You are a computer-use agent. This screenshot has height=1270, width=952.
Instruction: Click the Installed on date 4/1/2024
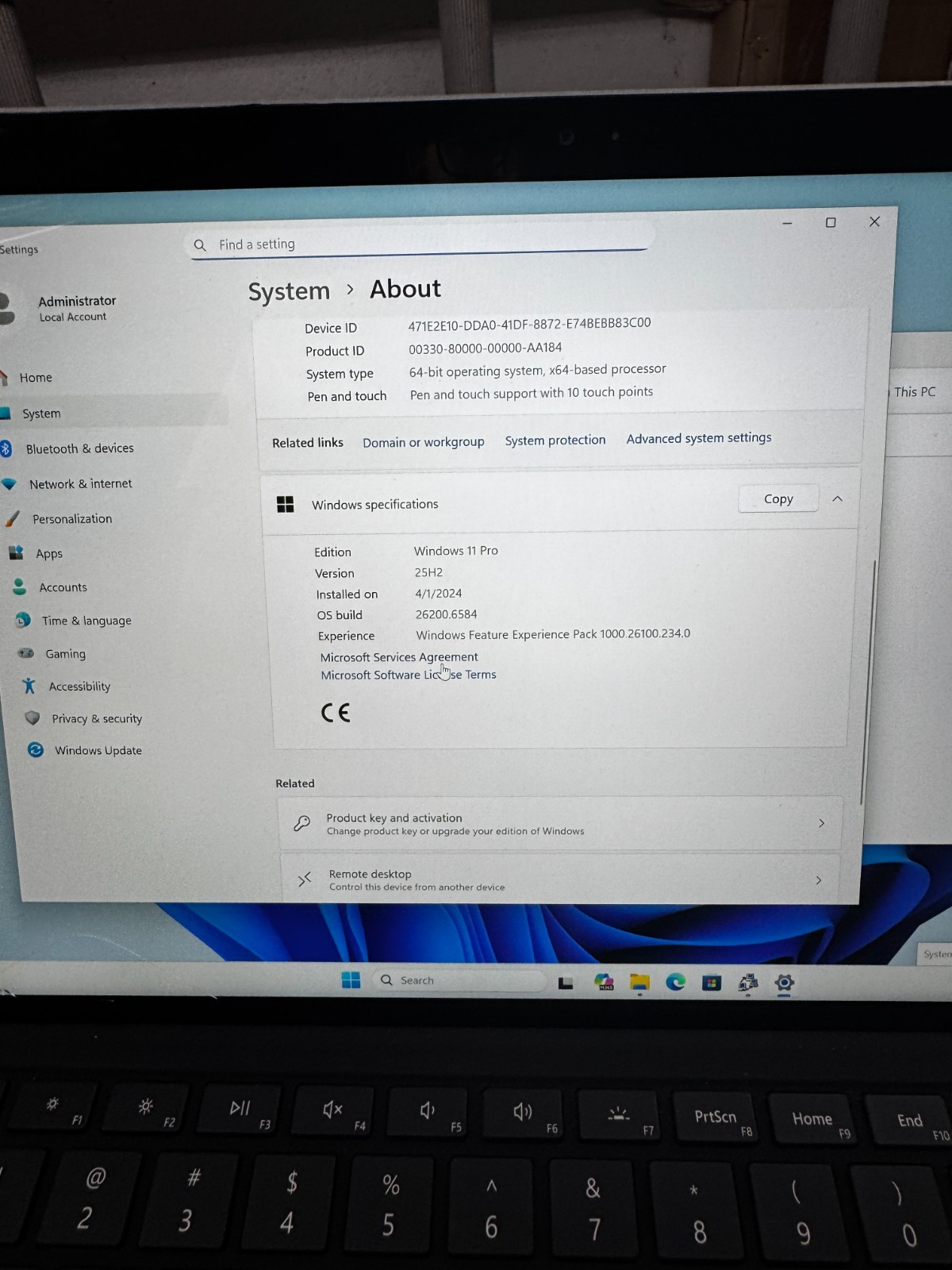click(438, 593)
